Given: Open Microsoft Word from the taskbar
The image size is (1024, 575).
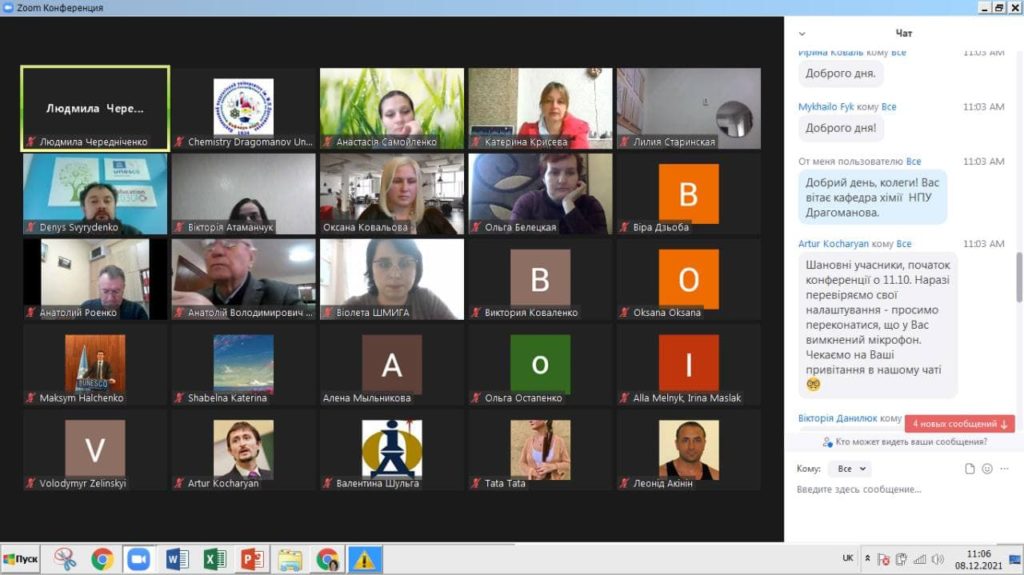Looking at the screenshot, I should pyautogui.click(x=177, y=559).
